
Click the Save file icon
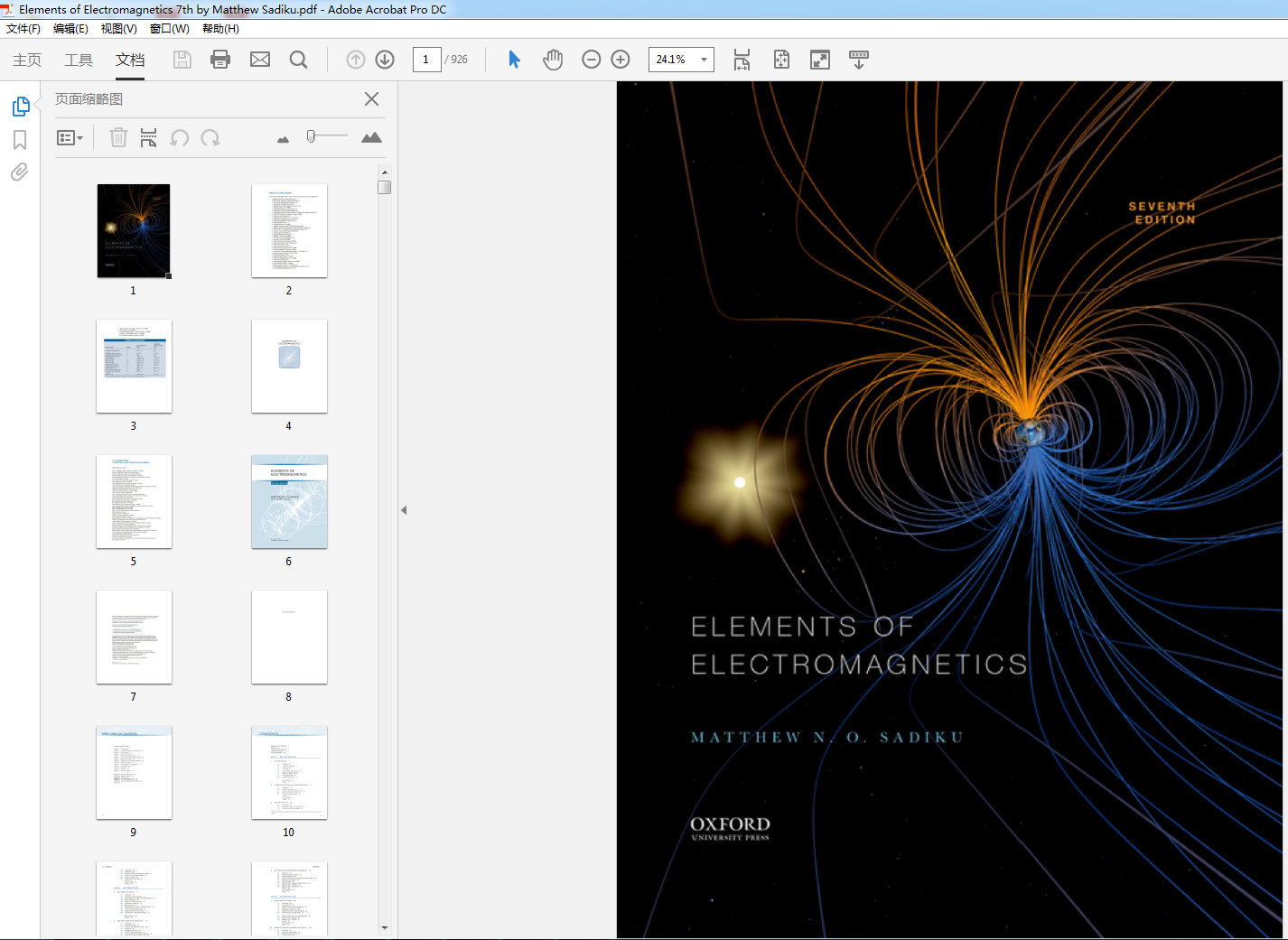click(x=182, y=60)
